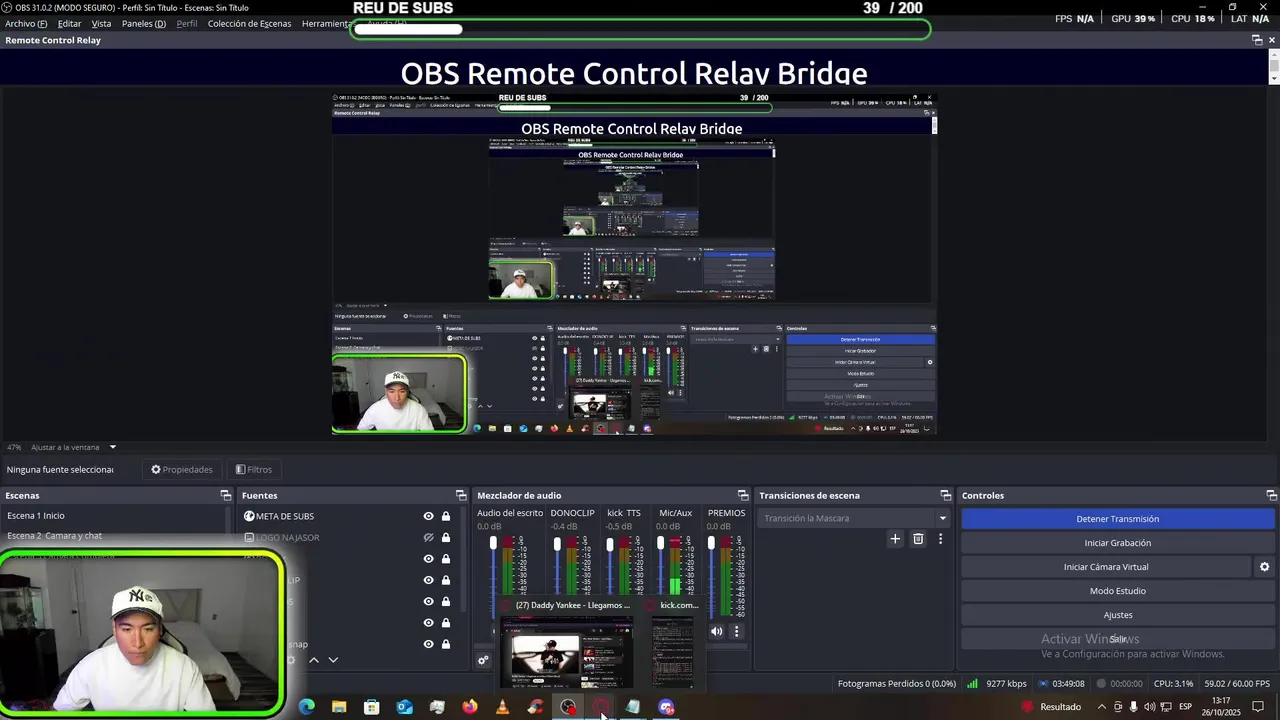Screen dimensions: 1280x720
Task: Undock the Transiciones de escena panel
Action: point(946,495)
